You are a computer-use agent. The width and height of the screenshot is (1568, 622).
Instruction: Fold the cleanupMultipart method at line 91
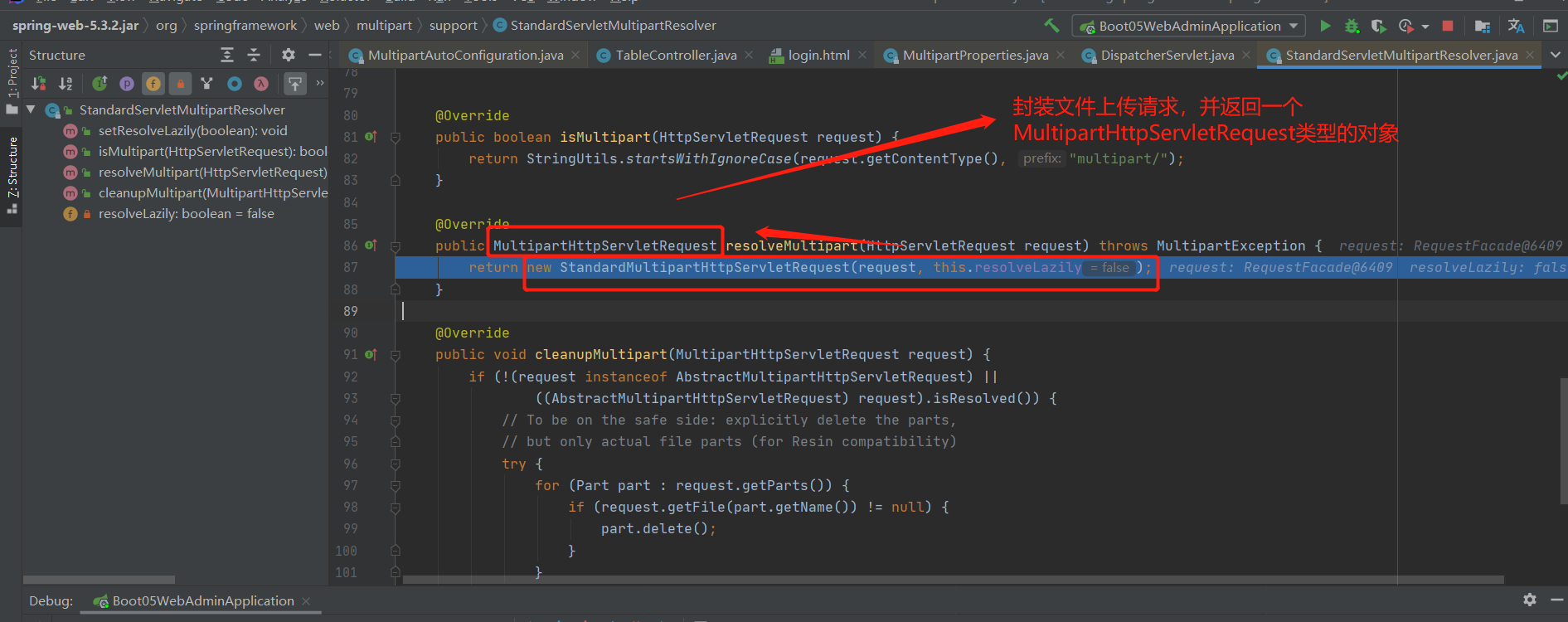(x=396, y=355)
